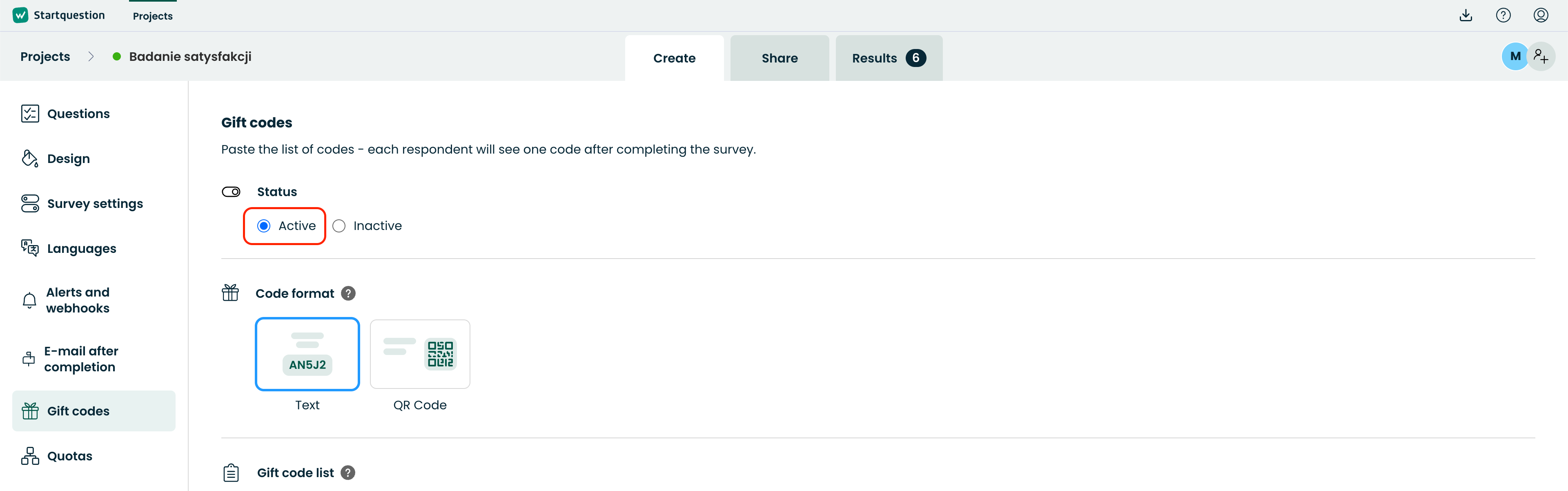The image size is (1568, 491).
Task: Open Gift code list help icon
Action: 347,473
